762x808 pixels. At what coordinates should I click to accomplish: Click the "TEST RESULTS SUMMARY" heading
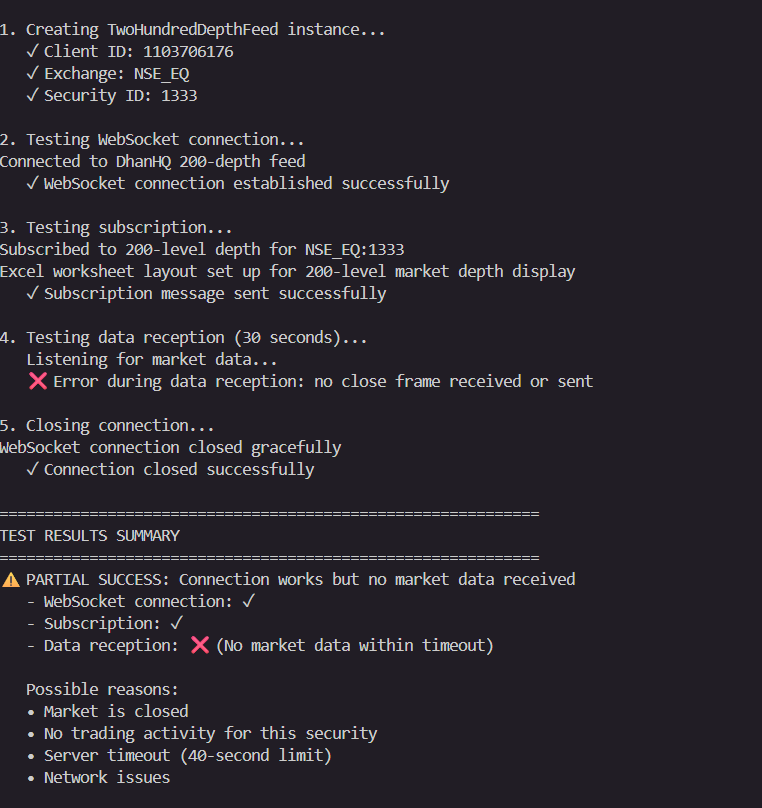tap(90, 535)
